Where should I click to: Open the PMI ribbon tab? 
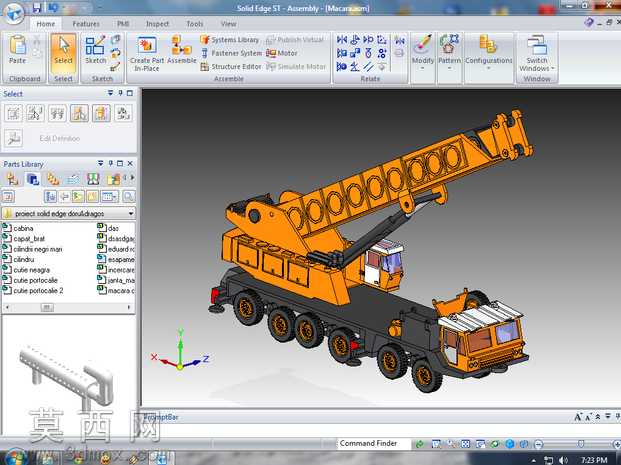tap(123, 24)
